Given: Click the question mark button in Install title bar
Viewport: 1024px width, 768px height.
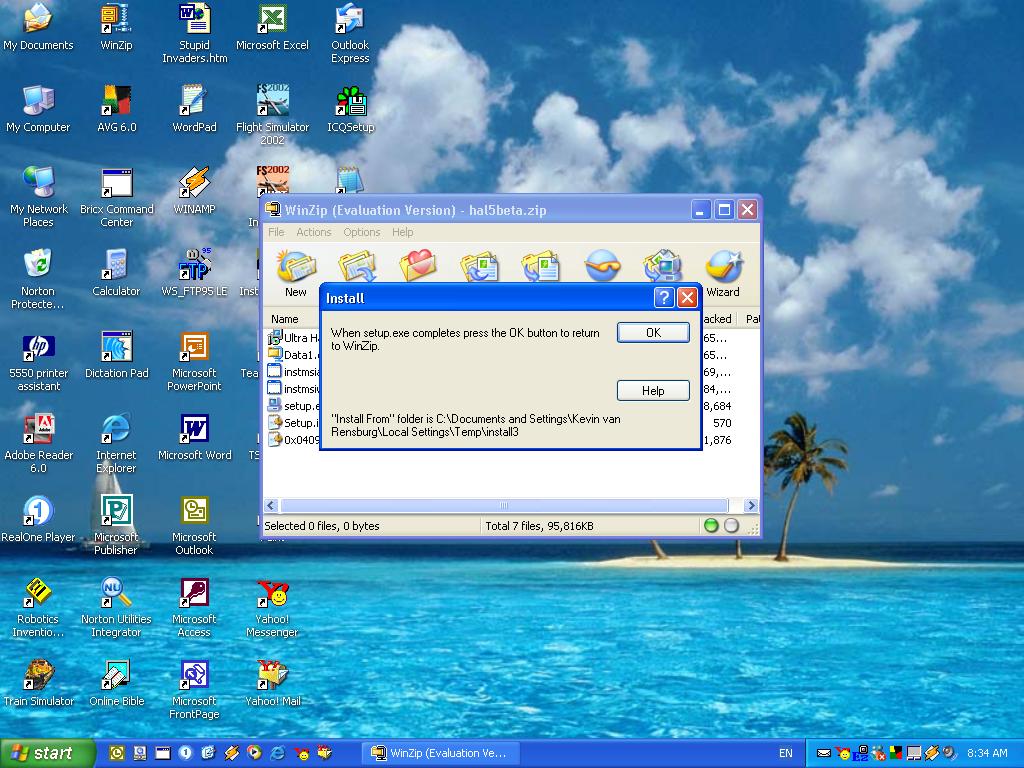Looking at the screenshot, I should point(664,298).
